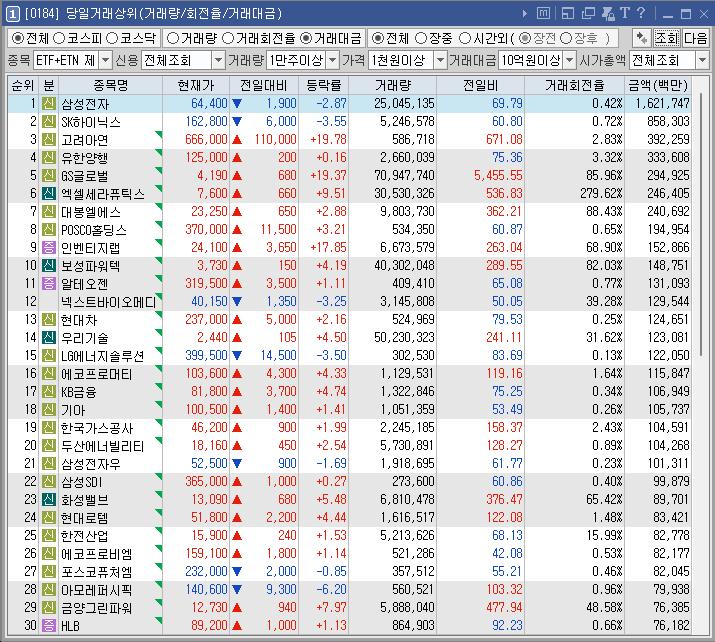The height and width of the screenshot is (642, 715).
Task: Click 에코프로머티 price 103,600
Action: click(x=206, y=373)
